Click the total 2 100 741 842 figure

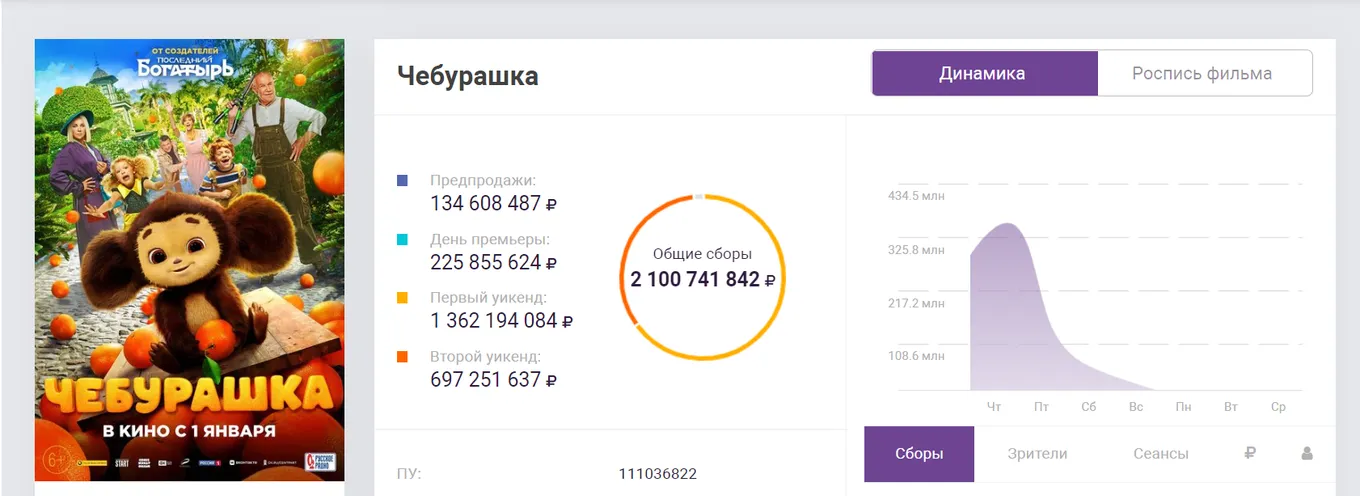702,280
